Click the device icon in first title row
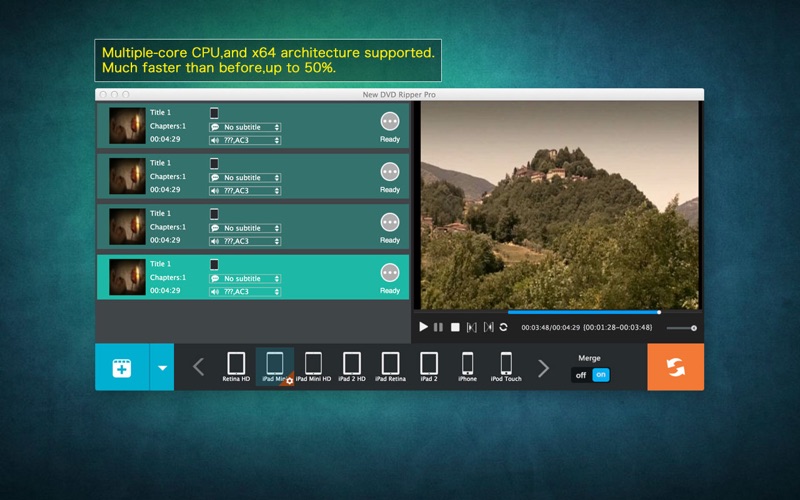Screen dimensions: 800x500 tap(214, 113)
